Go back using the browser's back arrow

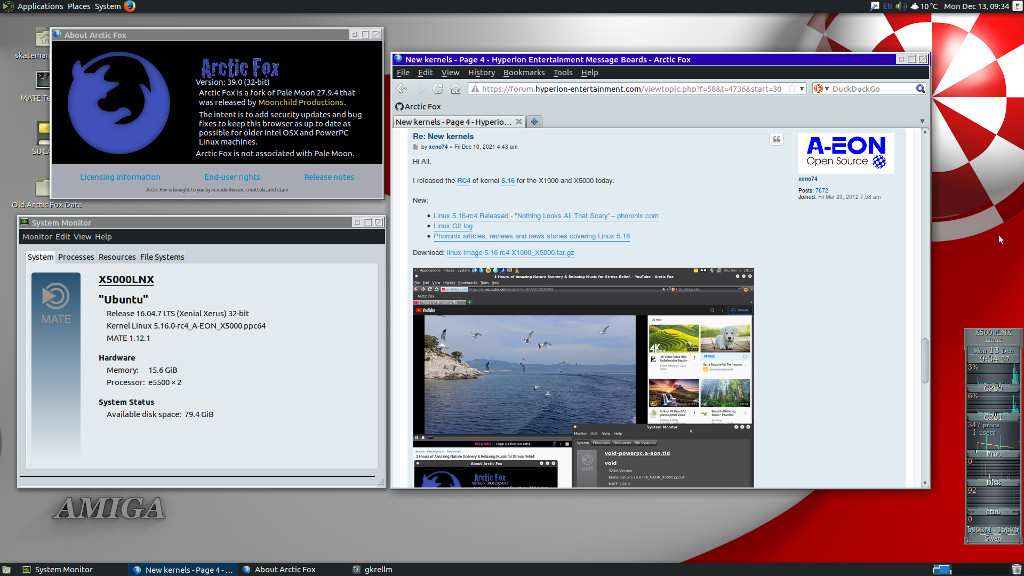402,89
